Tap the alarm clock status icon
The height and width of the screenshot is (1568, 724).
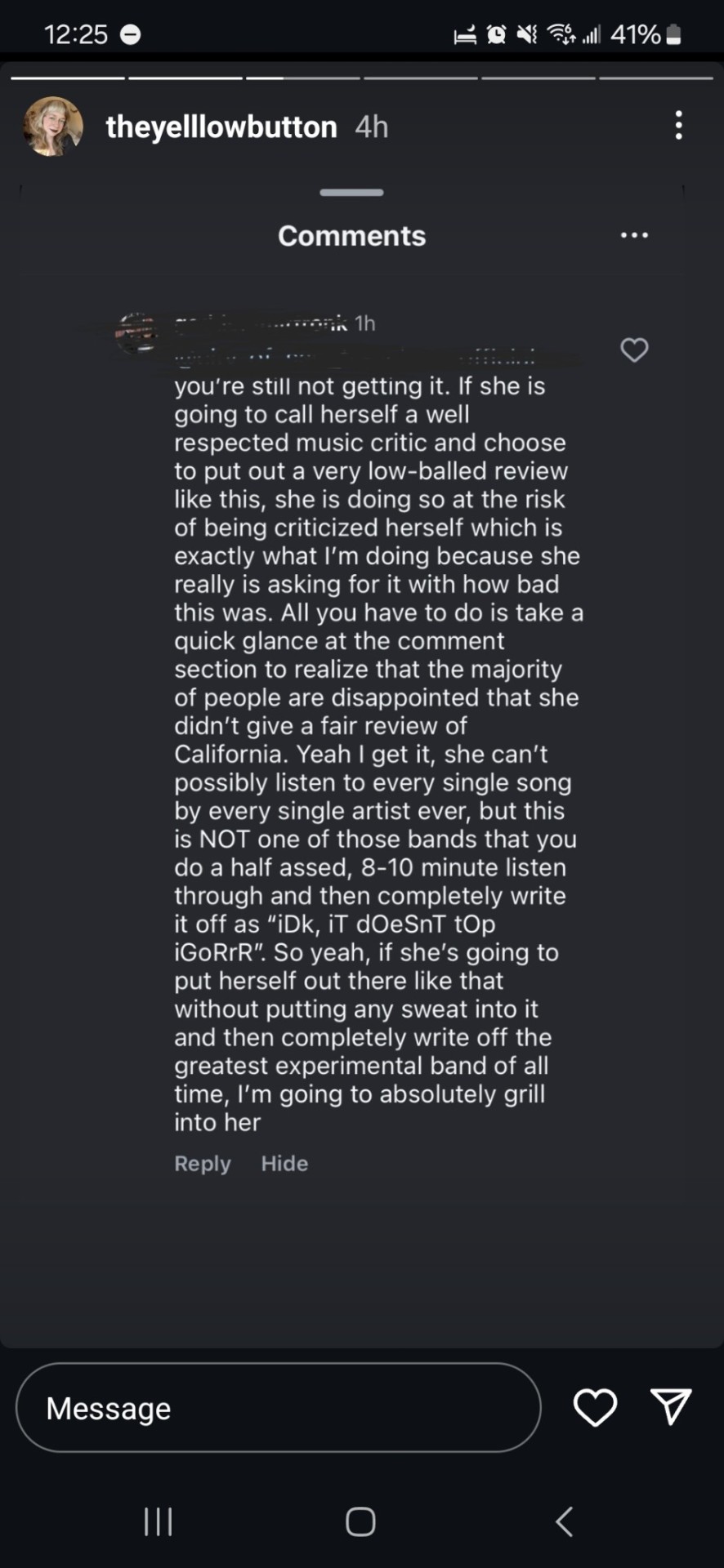point(496,34)
